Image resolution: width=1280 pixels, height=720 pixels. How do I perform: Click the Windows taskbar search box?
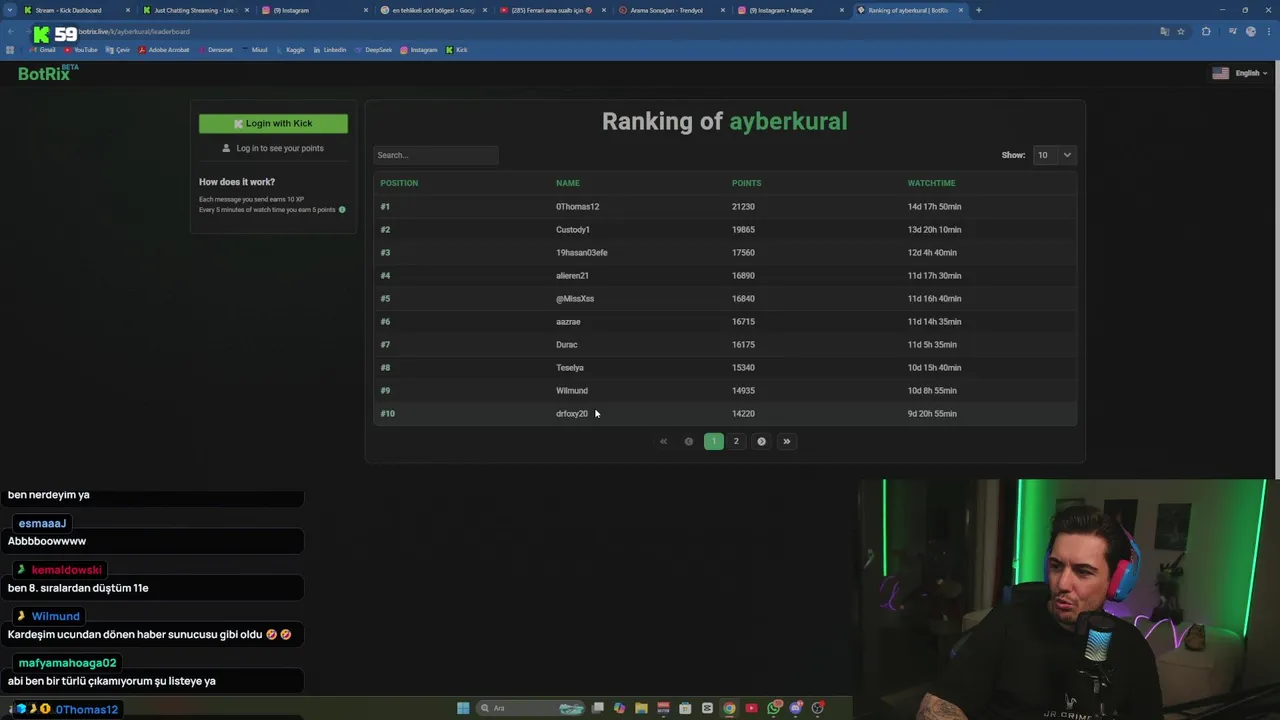click(530, 708)
